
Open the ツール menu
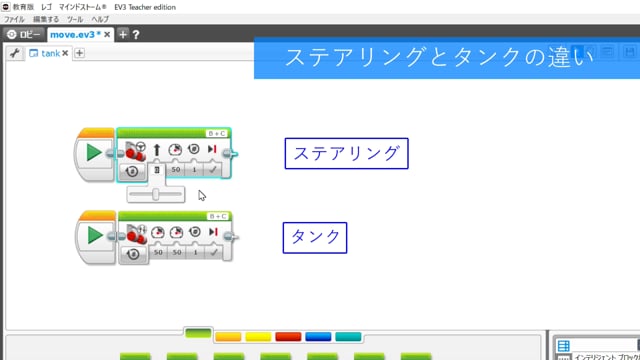[75, 19]
